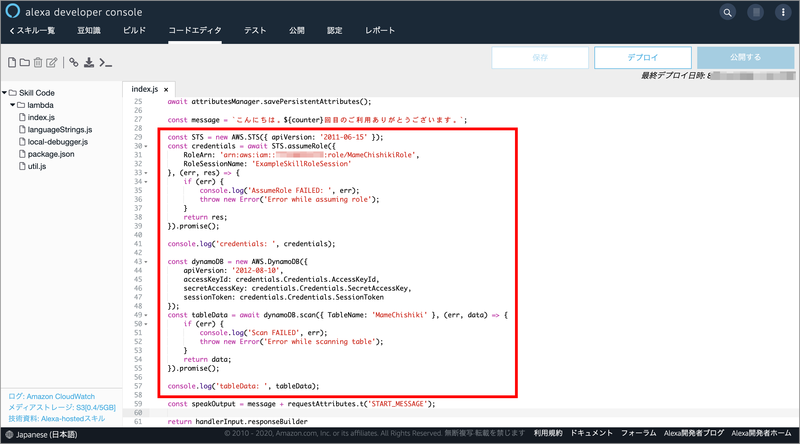
Task: Click the search magnifier icon in header
Action: click(x=728, y=12)
